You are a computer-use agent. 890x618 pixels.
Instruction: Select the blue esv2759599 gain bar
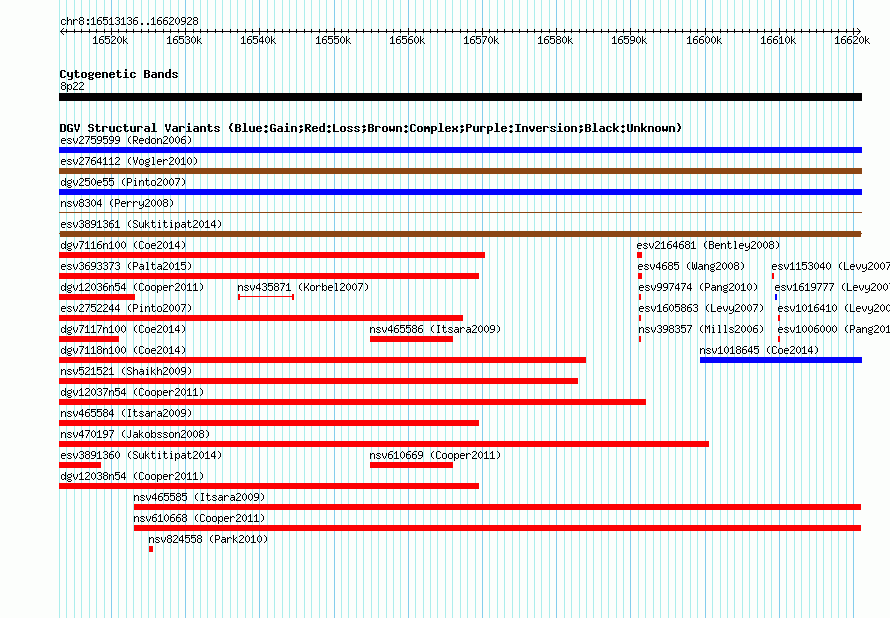point(460,150)
